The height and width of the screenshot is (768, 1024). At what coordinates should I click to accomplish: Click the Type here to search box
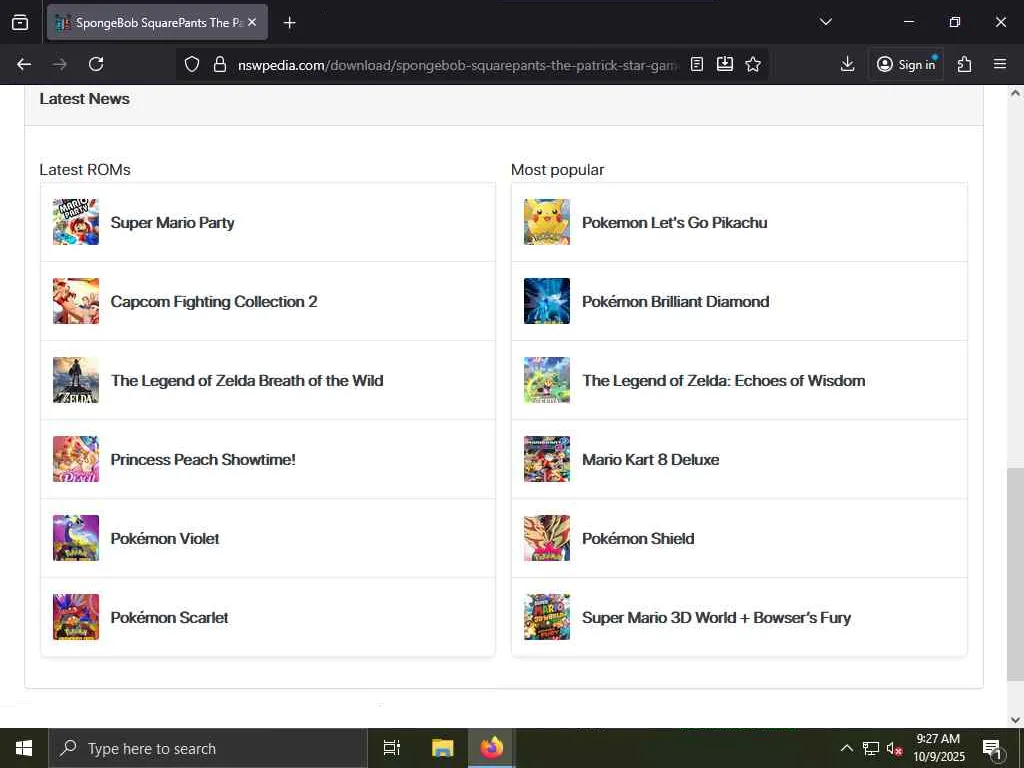coord(208,748)
